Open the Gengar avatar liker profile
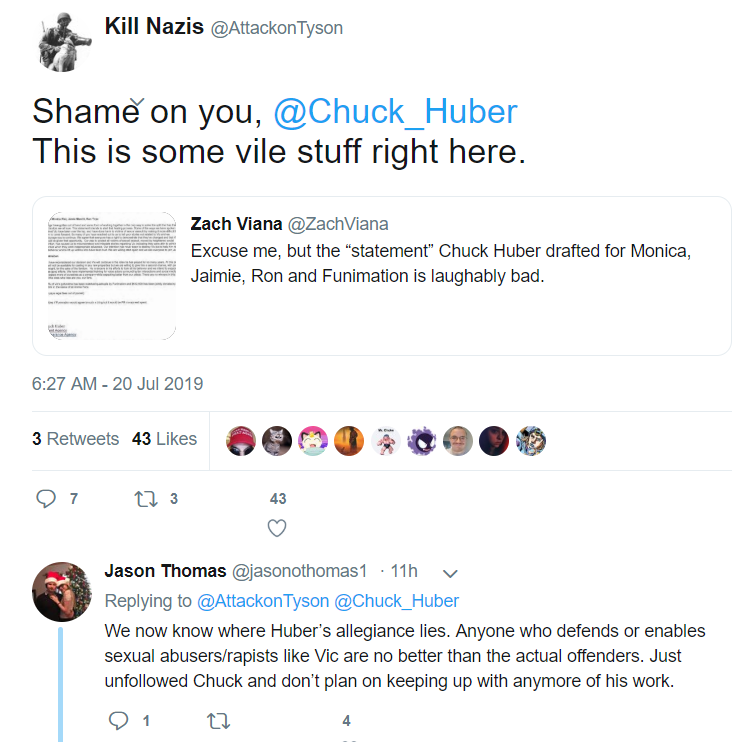Screen dimensions: 741x742 coord(422,441)
